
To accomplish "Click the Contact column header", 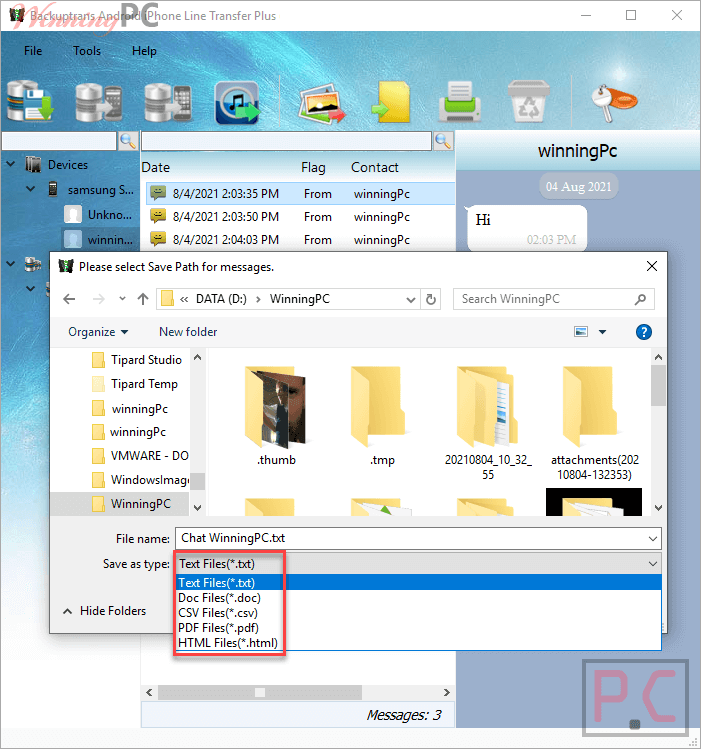I will pyautogui.click(x=374, y=167).
